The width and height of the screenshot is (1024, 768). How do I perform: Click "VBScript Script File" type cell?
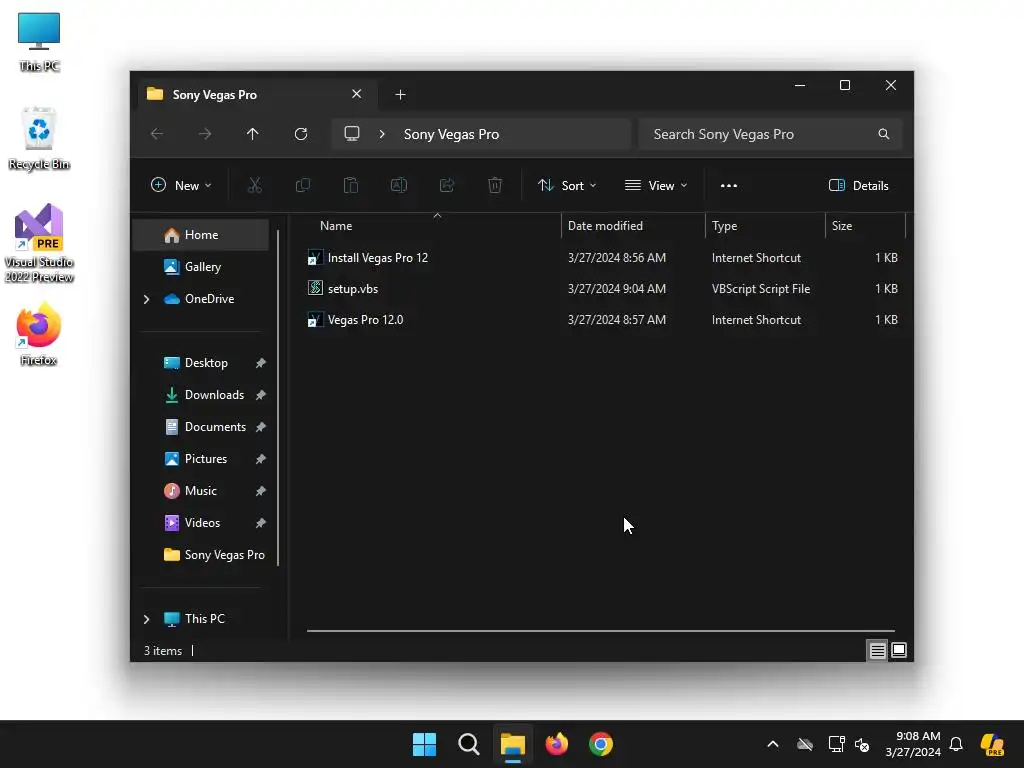pos(761,289)
